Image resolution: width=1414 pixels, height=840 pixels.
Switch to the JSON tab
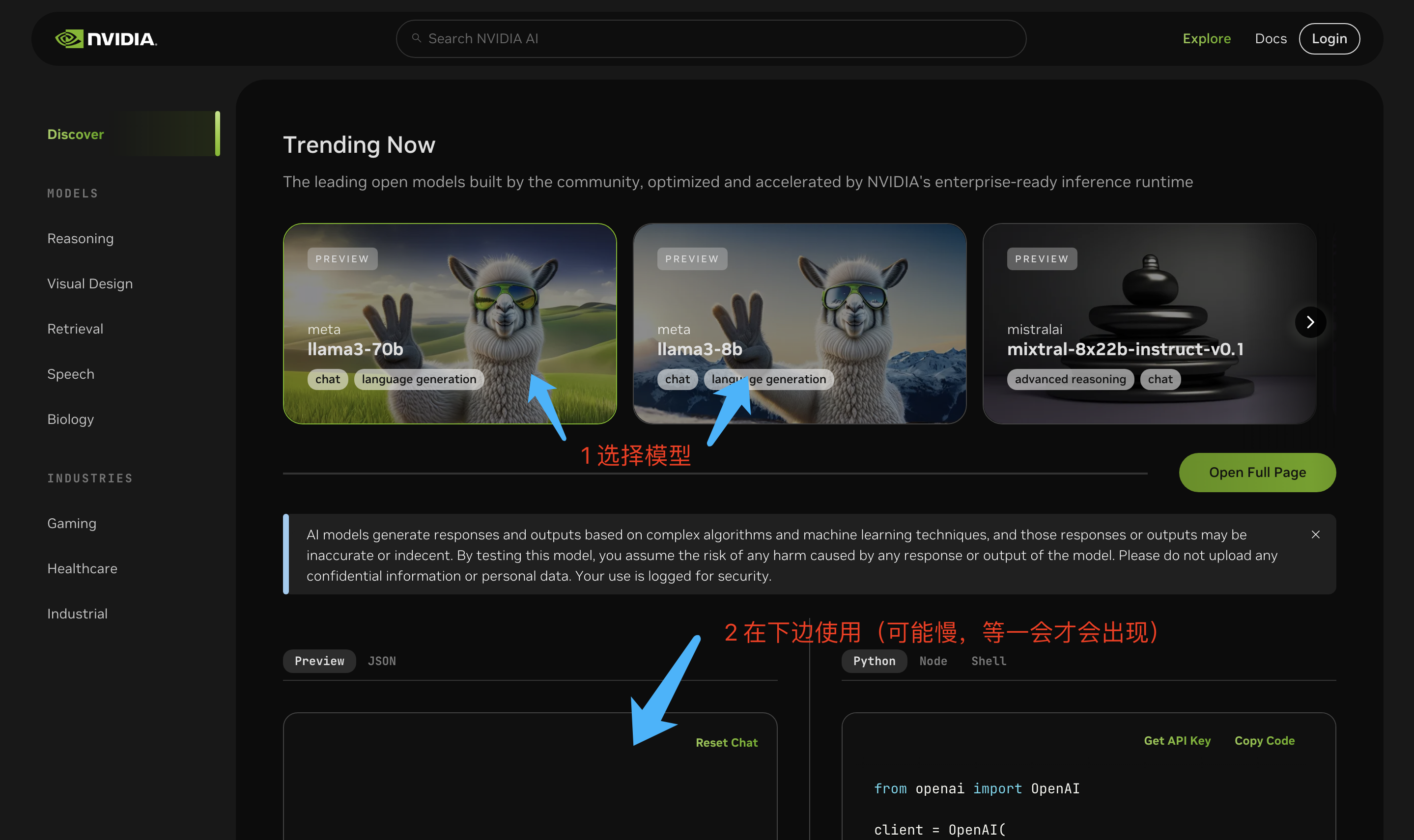[382, 661]
